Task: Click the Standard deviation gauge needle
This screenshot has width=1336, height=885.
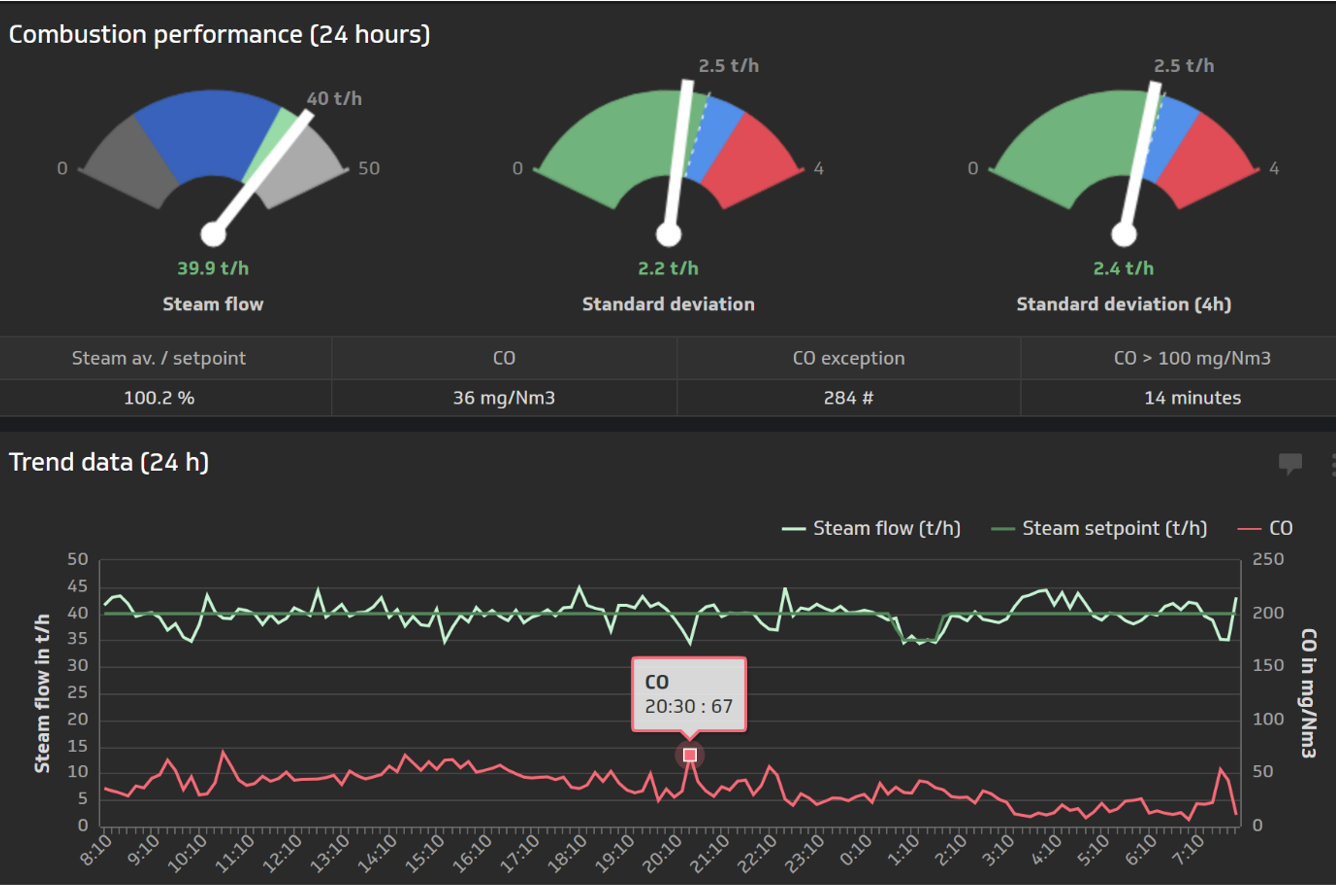Action: click(678, 160)
